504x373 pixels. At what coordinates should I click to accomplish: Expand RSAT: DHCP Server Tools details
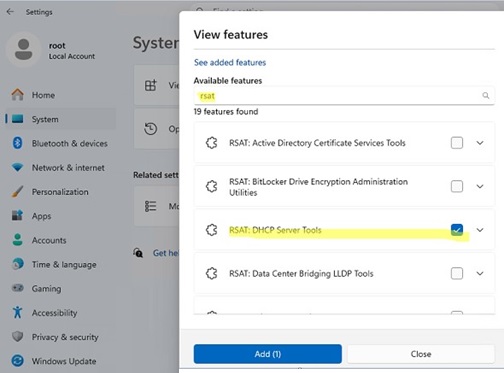pos(480,230)
